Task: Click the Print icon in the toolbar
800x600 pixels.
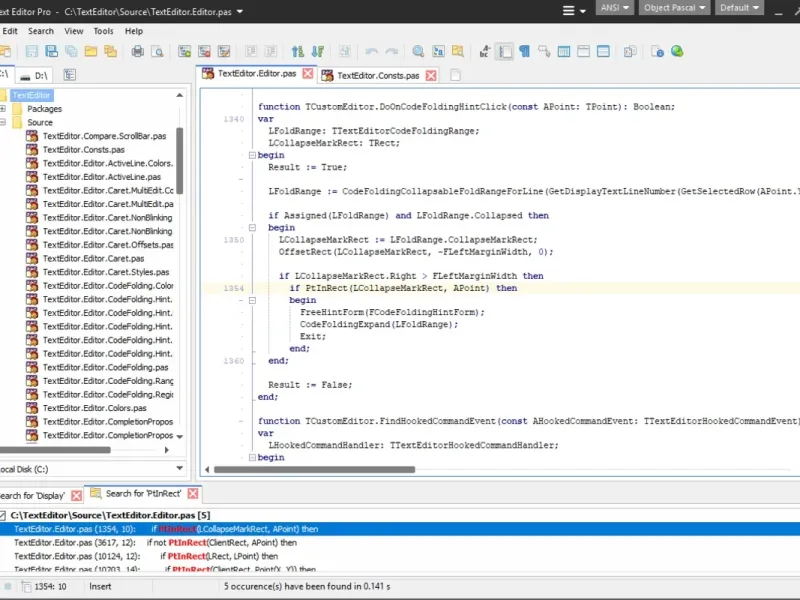Action: [137, 51]
